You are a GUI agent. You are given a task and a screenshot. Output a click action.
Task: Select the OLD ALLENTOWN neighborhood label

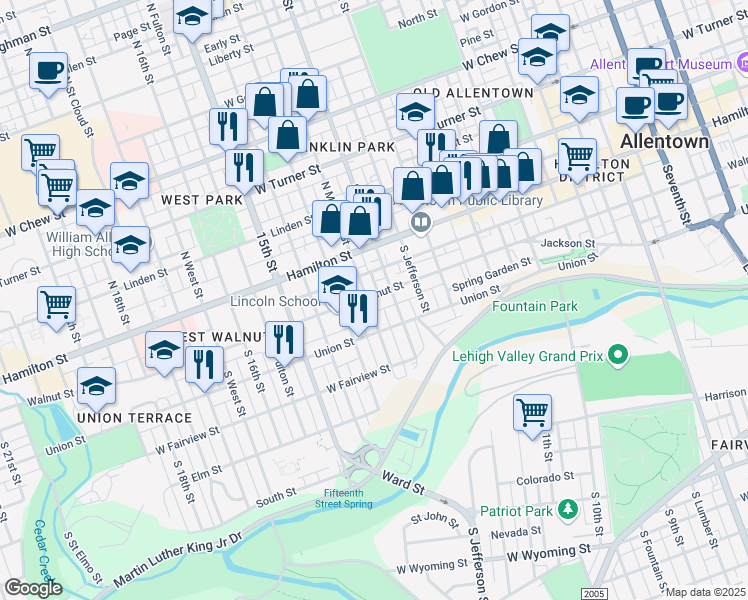(x=473, y=93)
